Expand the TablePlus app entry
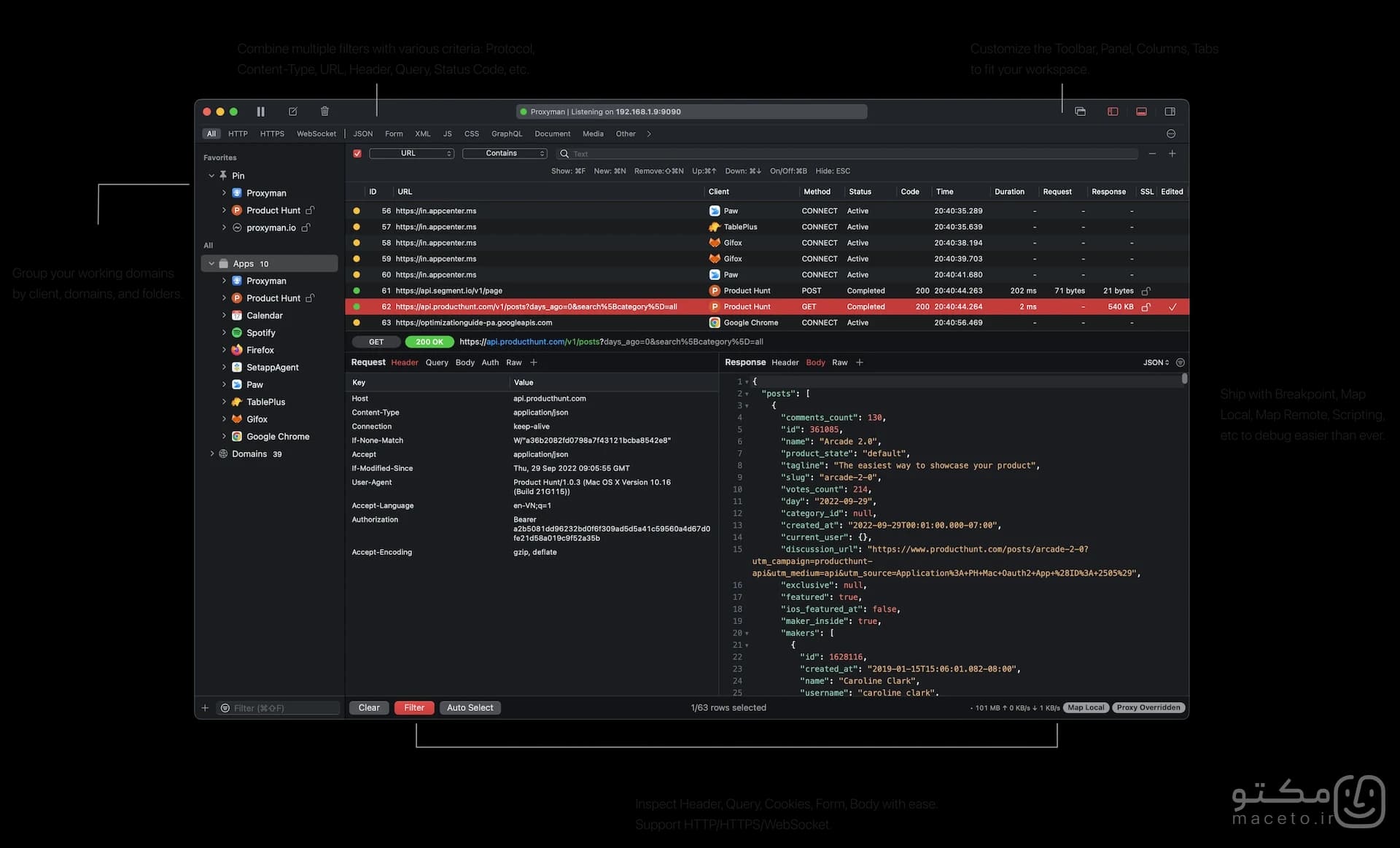 tap(224, 402)
